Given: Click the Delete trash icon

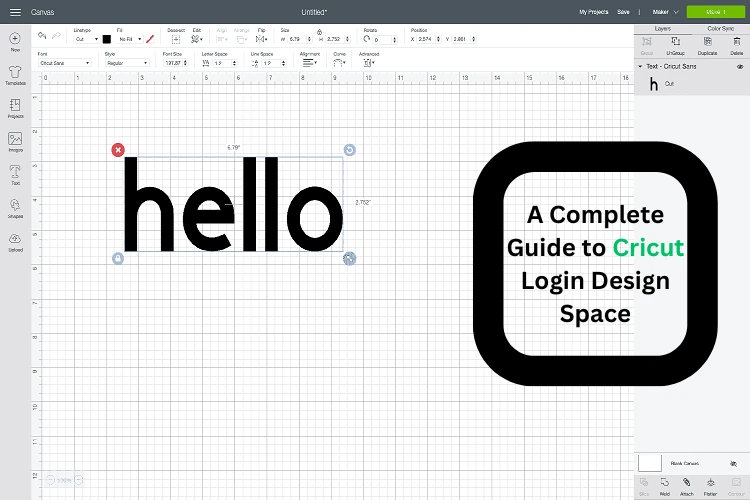Looking at the screenshot, I should [737, 42].
